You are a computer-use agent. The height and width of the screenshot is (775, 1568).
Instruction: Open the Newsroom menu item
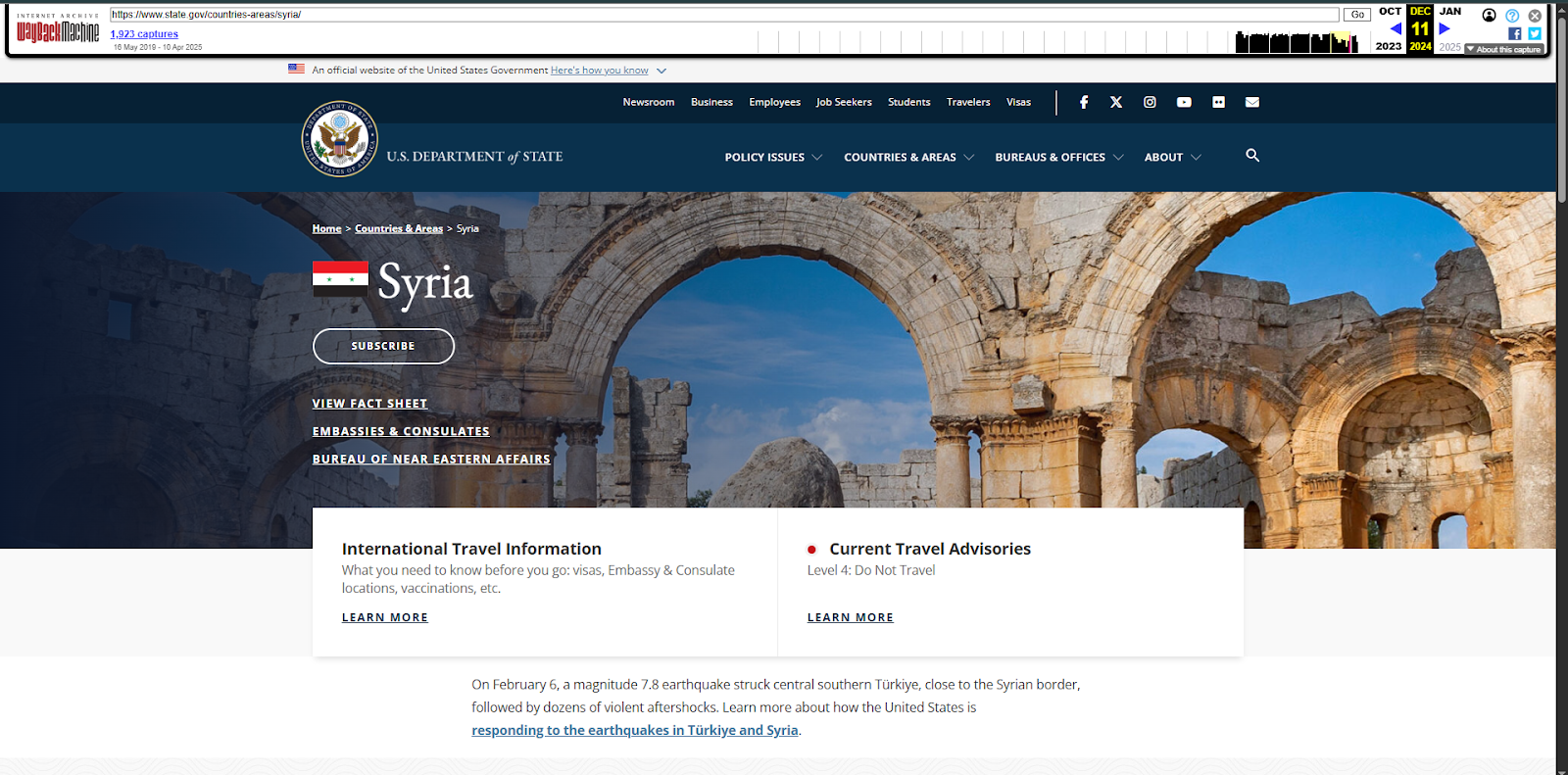648,102
